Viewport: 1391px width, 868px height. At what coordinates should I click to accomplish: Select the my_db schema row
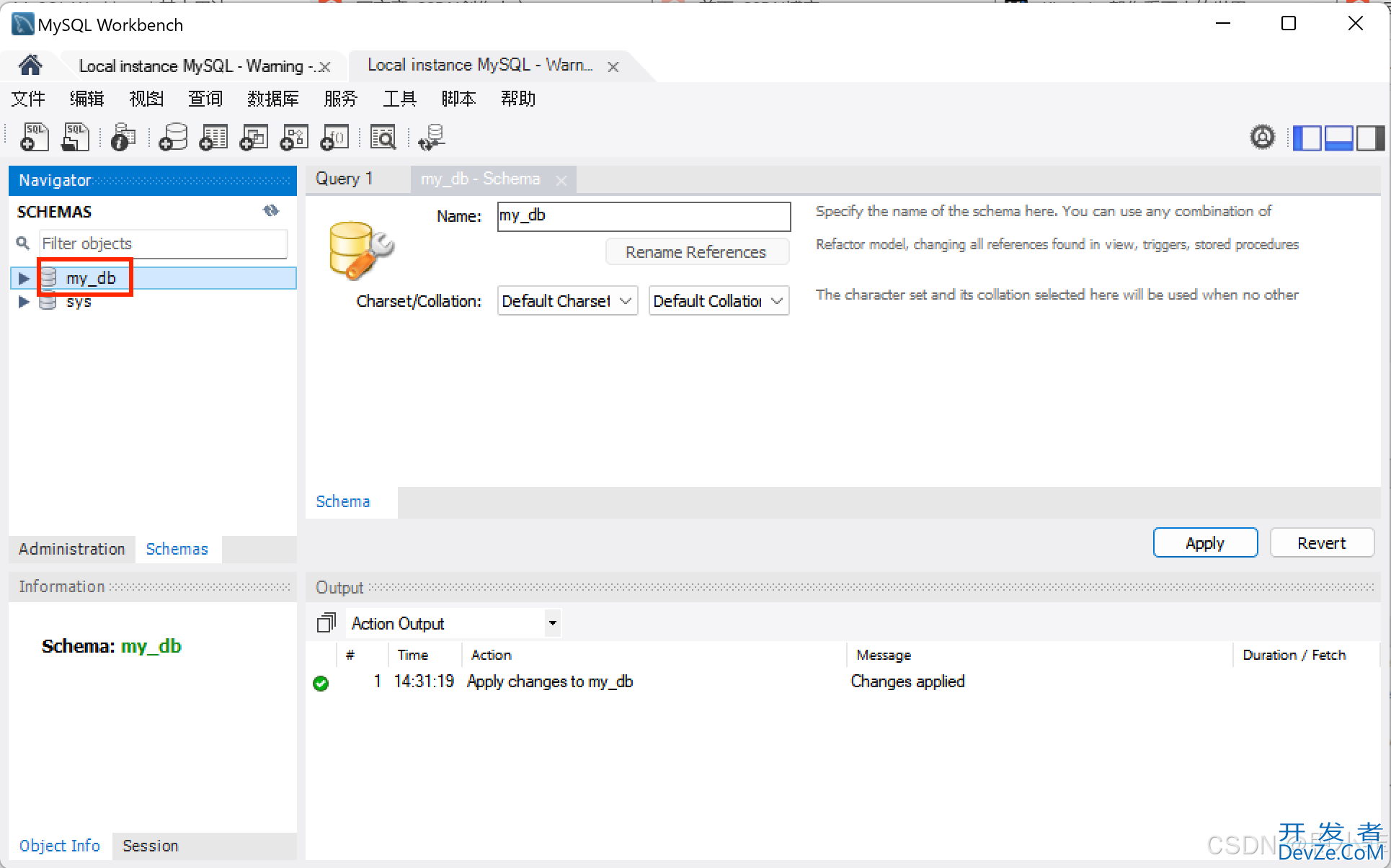(x=154, y=278)
